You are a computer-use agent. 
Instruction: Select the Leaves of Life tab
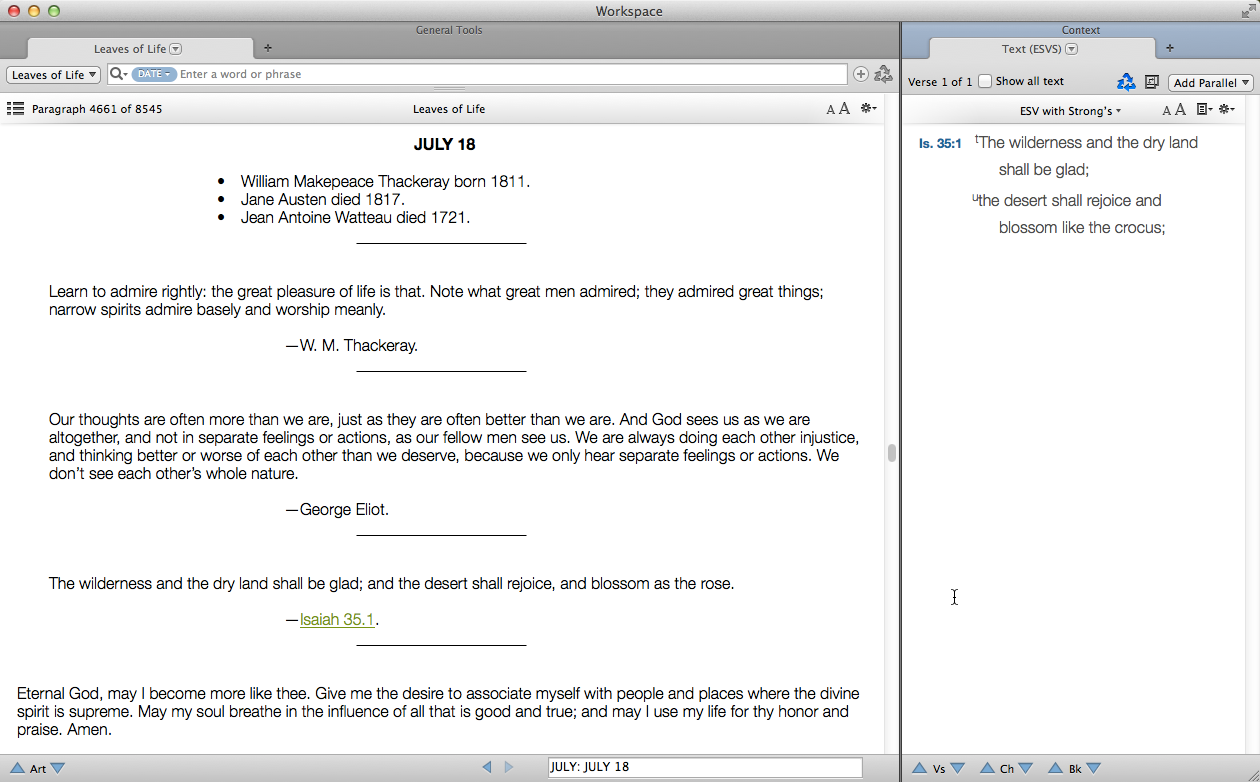(137, 49)
